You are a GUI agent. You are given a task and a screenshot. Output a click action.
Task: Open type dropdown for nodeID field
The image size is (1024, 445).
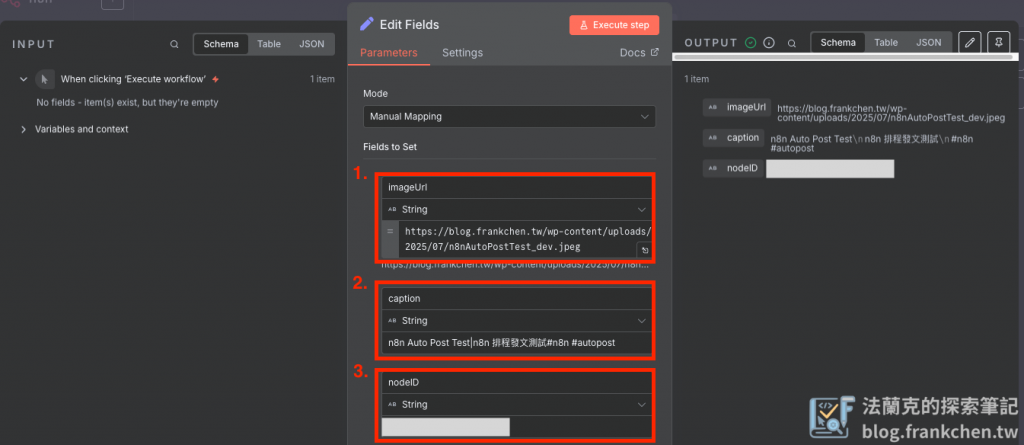point(517,404)
